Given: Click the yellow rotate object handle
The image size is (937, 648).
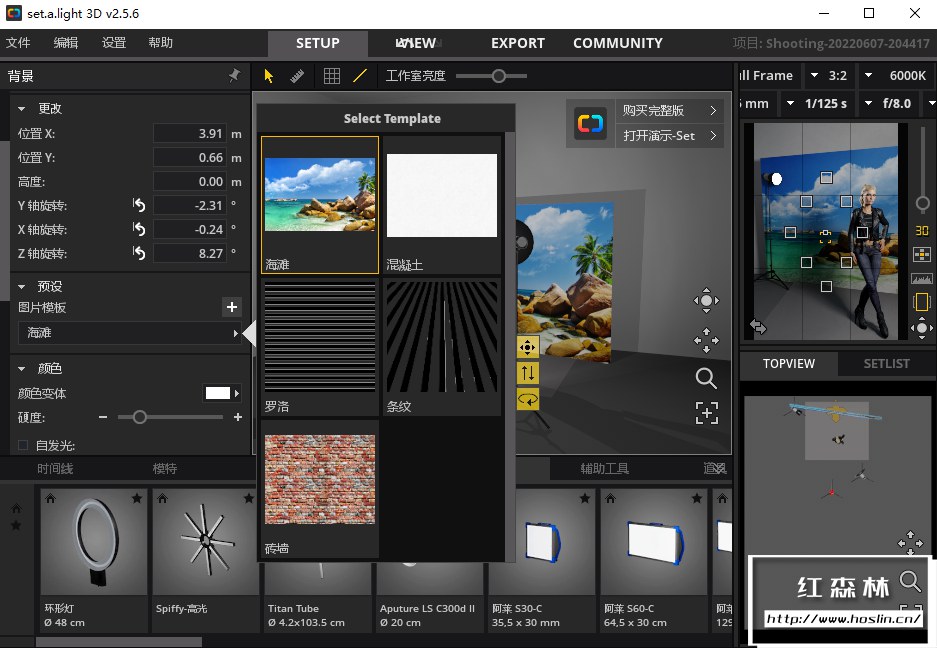Looking at the screenshot, I should 527,399.
